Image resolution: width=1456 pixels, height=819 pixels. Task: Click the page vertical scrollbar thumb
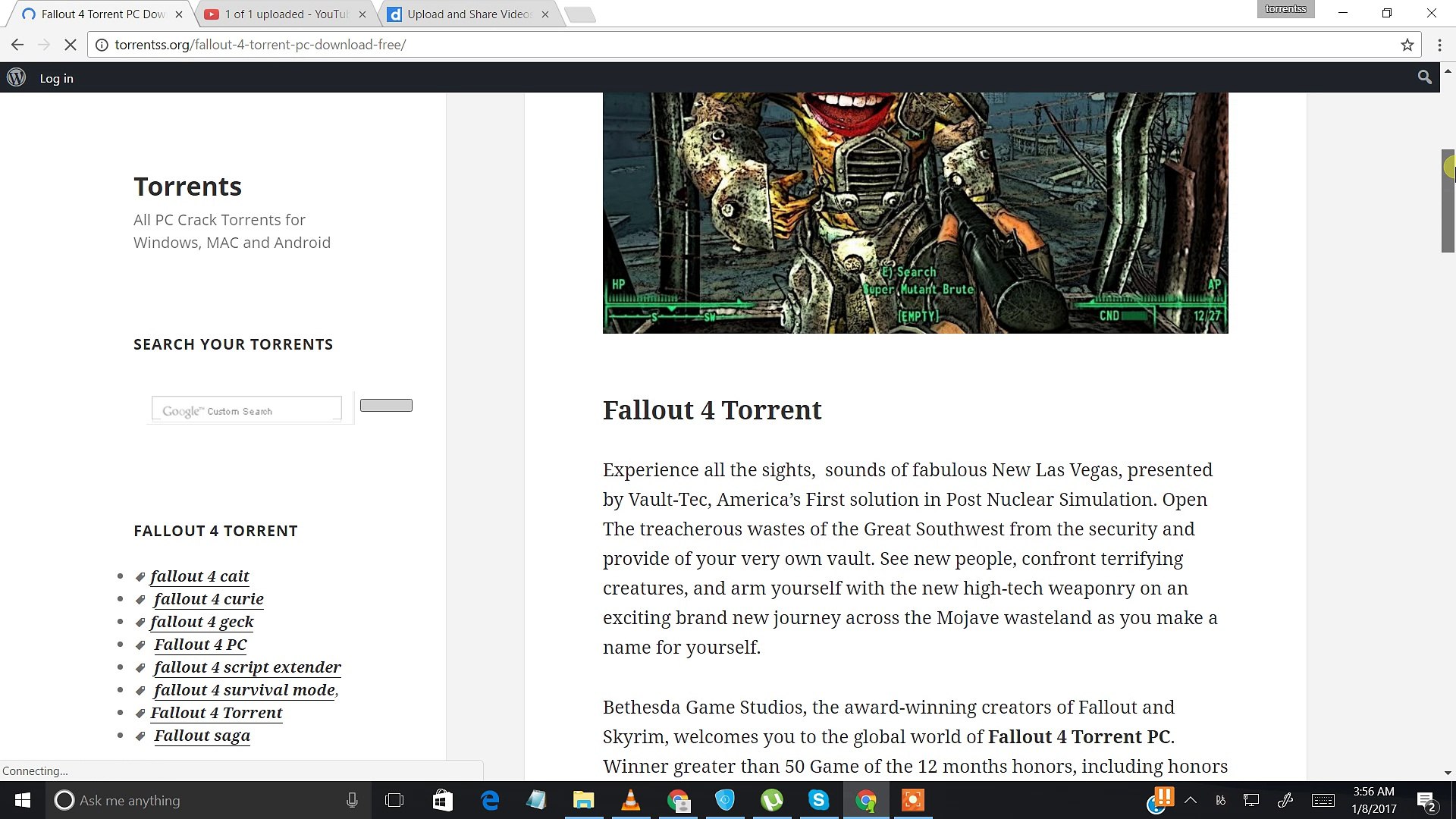[1448, 201]
